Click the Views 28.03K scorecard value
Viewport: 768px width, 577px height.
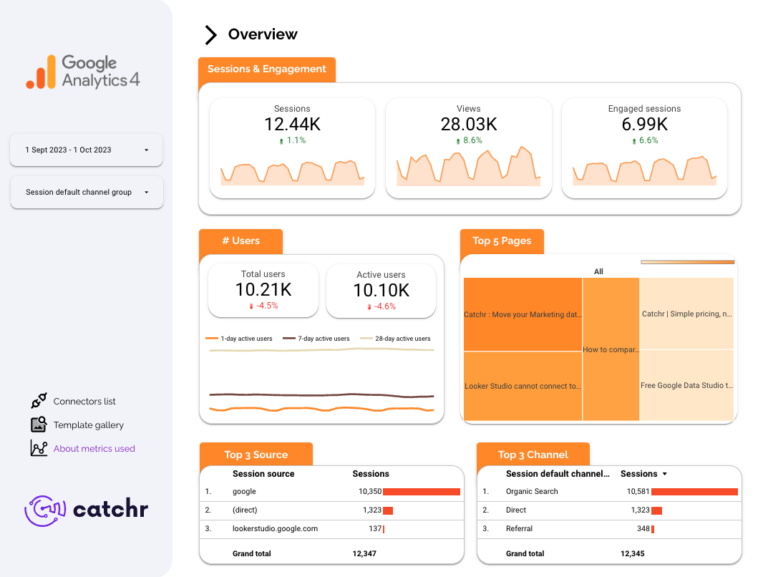(469, 124)
